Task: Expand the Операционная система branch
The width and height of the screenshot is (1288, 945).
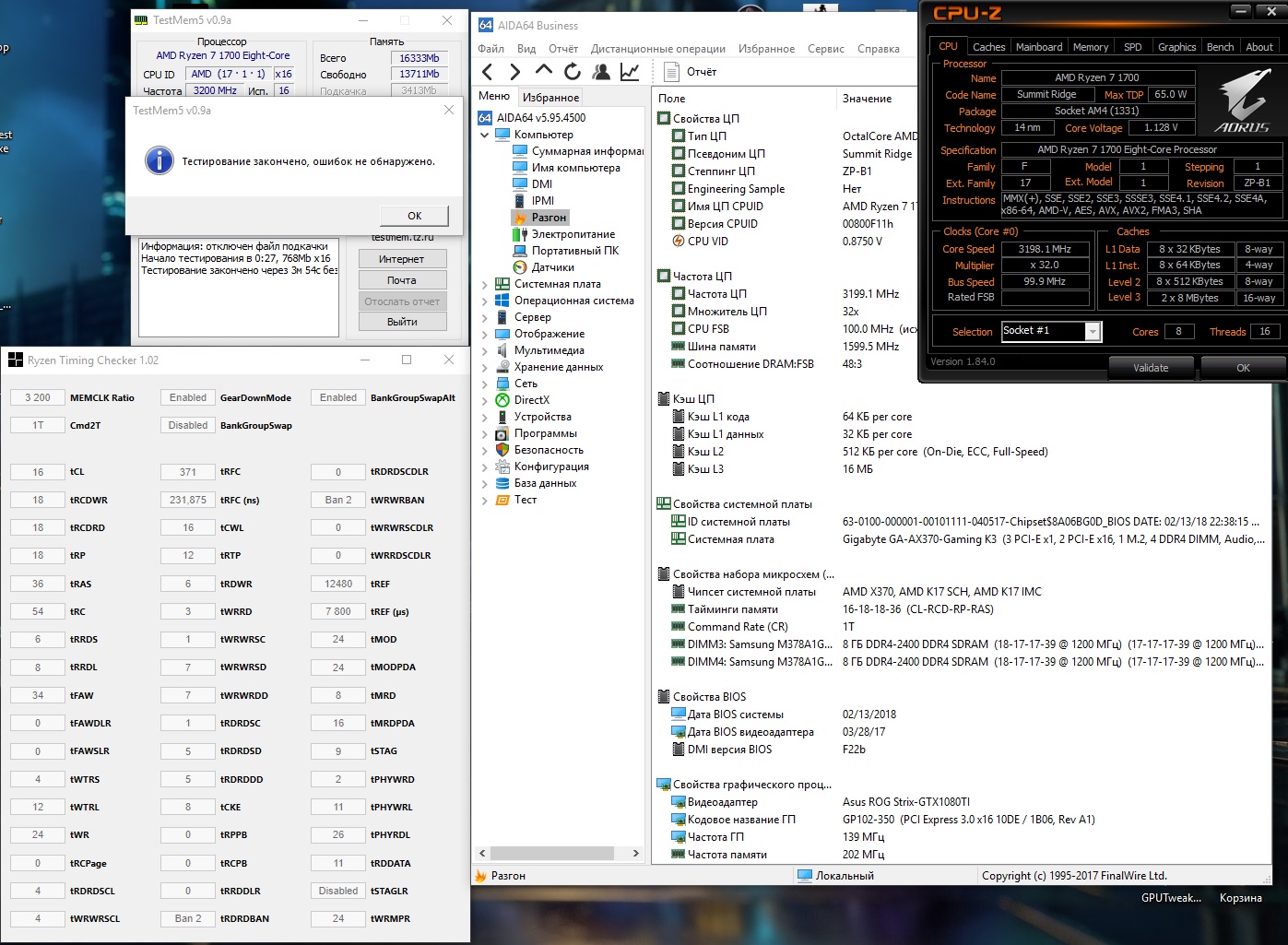Action: click(485, 301)
